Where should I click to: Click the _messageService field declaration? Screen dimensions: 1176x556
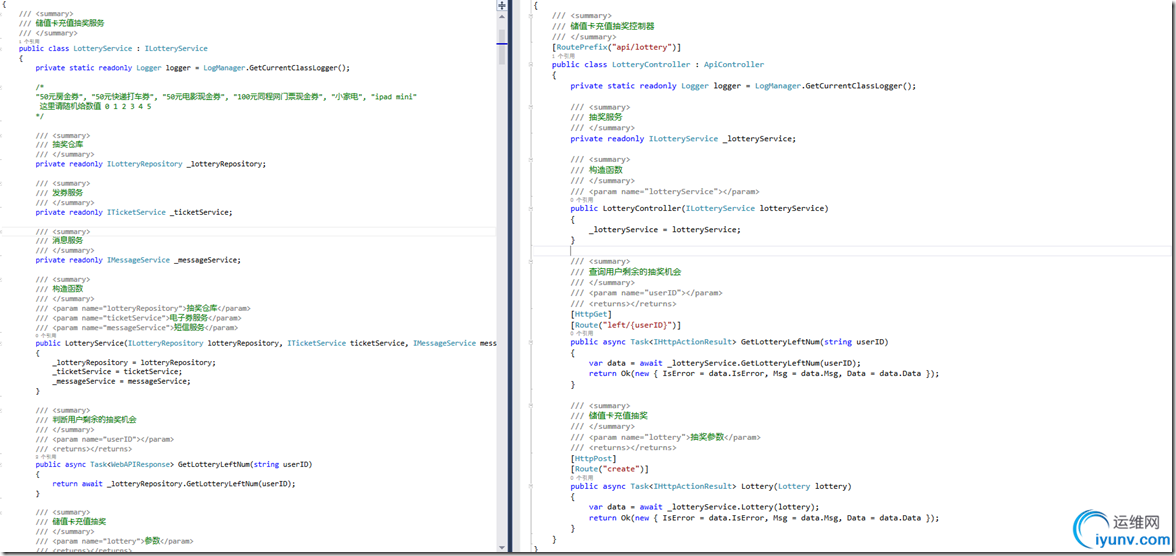[x=139, y=260]
